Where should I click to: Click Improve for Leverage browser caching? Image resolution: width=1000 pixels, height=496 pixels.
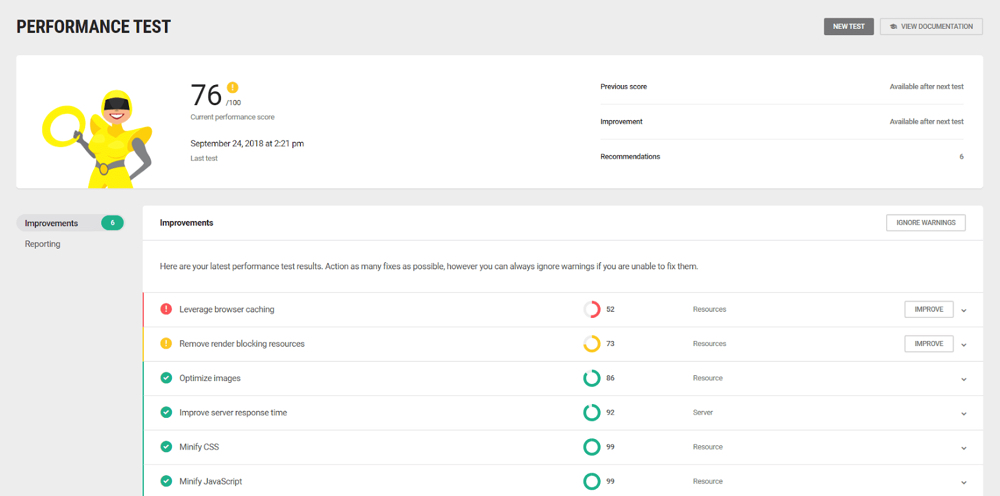click(929, 309)
